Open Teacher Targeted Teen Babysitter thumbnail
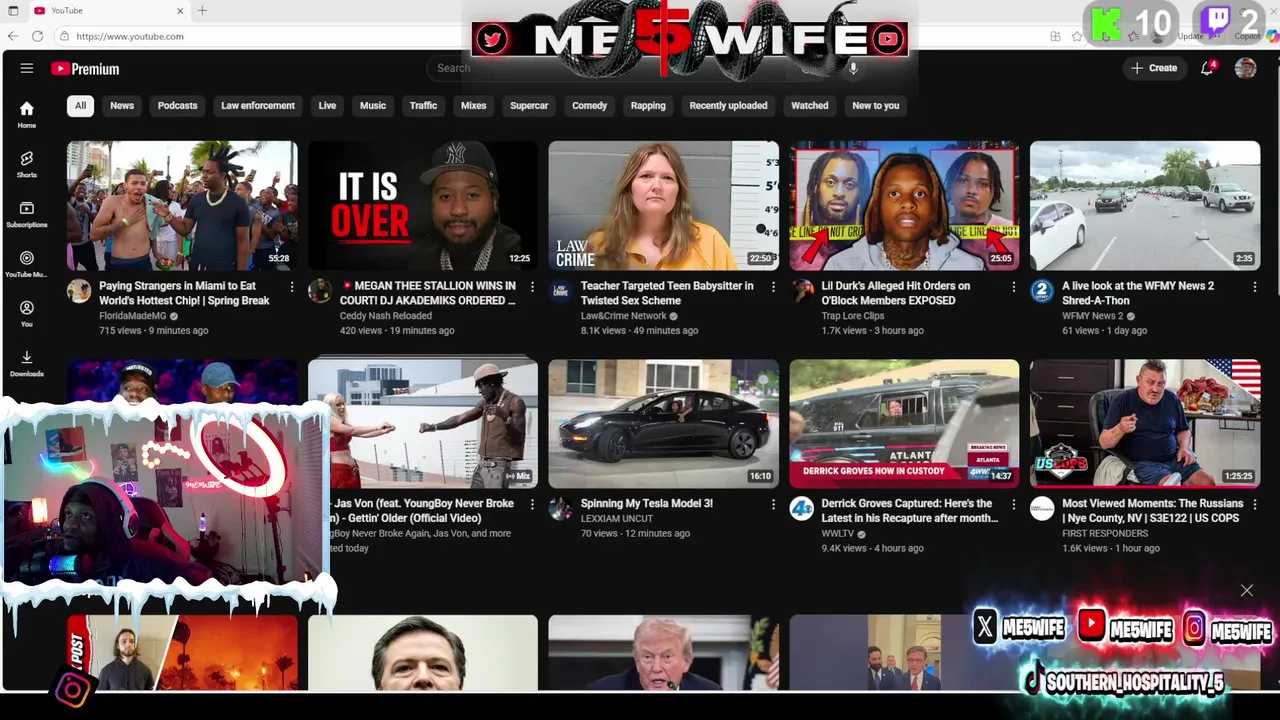The height and width of the screenshot is (720, 1280). point(663,205)
